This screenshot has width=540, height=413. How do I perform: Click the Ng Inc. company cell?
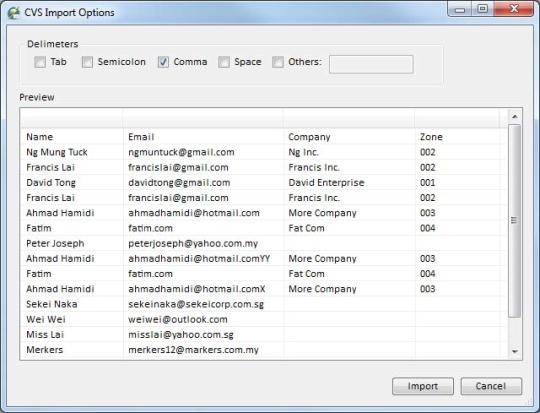(350, 152)
